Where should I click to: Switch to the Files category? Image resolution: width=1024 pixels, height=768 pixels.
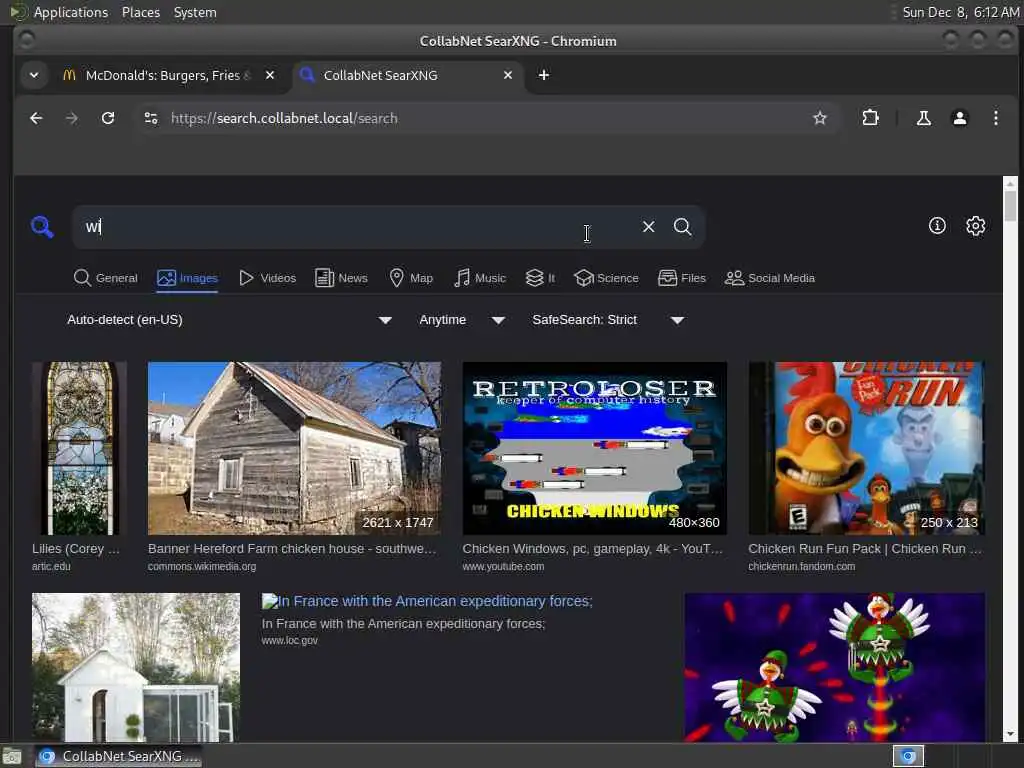coord(682,278)
